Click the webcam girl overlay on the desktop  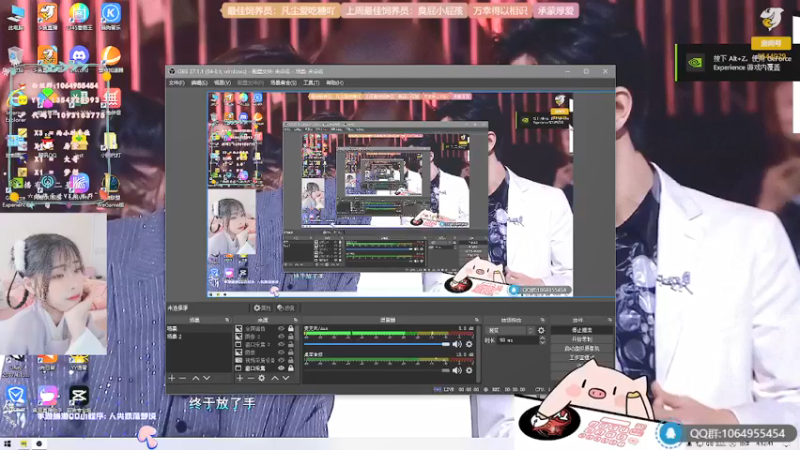click(53, 284)
